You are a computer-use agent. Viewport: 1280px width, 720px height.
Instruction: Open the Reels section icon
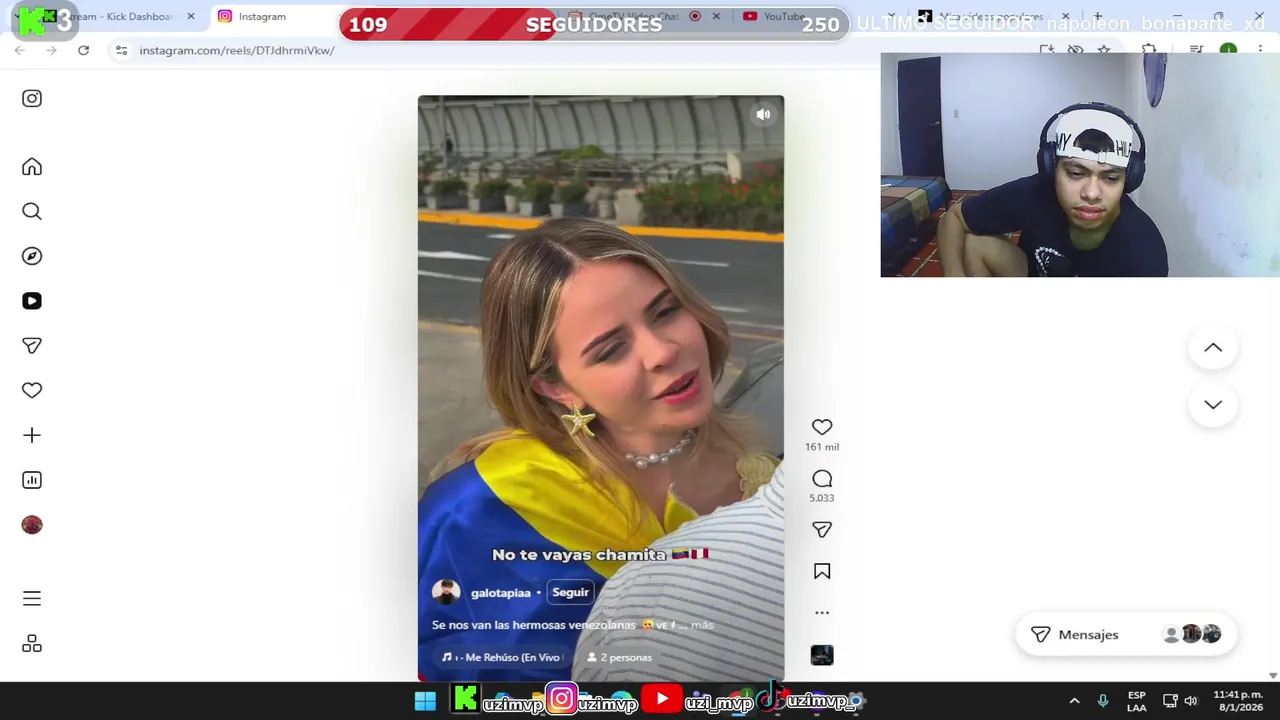(32, 301)
